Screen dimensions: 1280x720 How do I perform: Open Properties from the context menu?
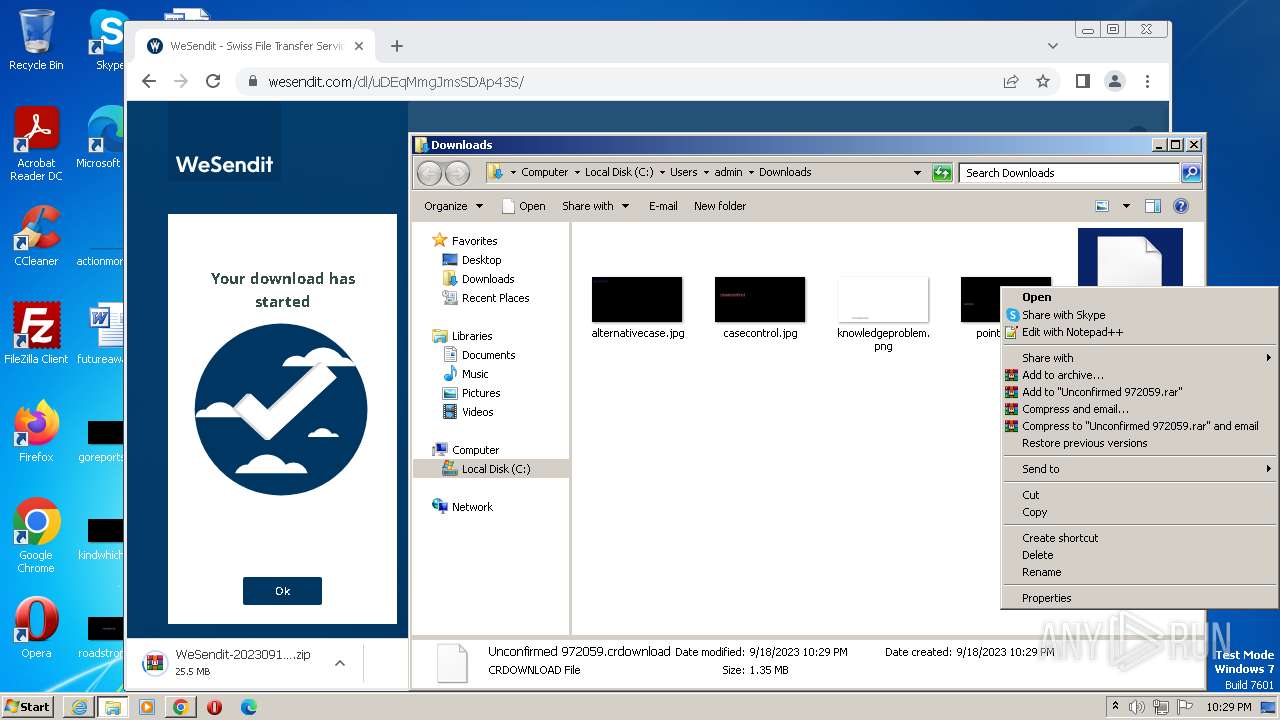(x=1140, y=598)
